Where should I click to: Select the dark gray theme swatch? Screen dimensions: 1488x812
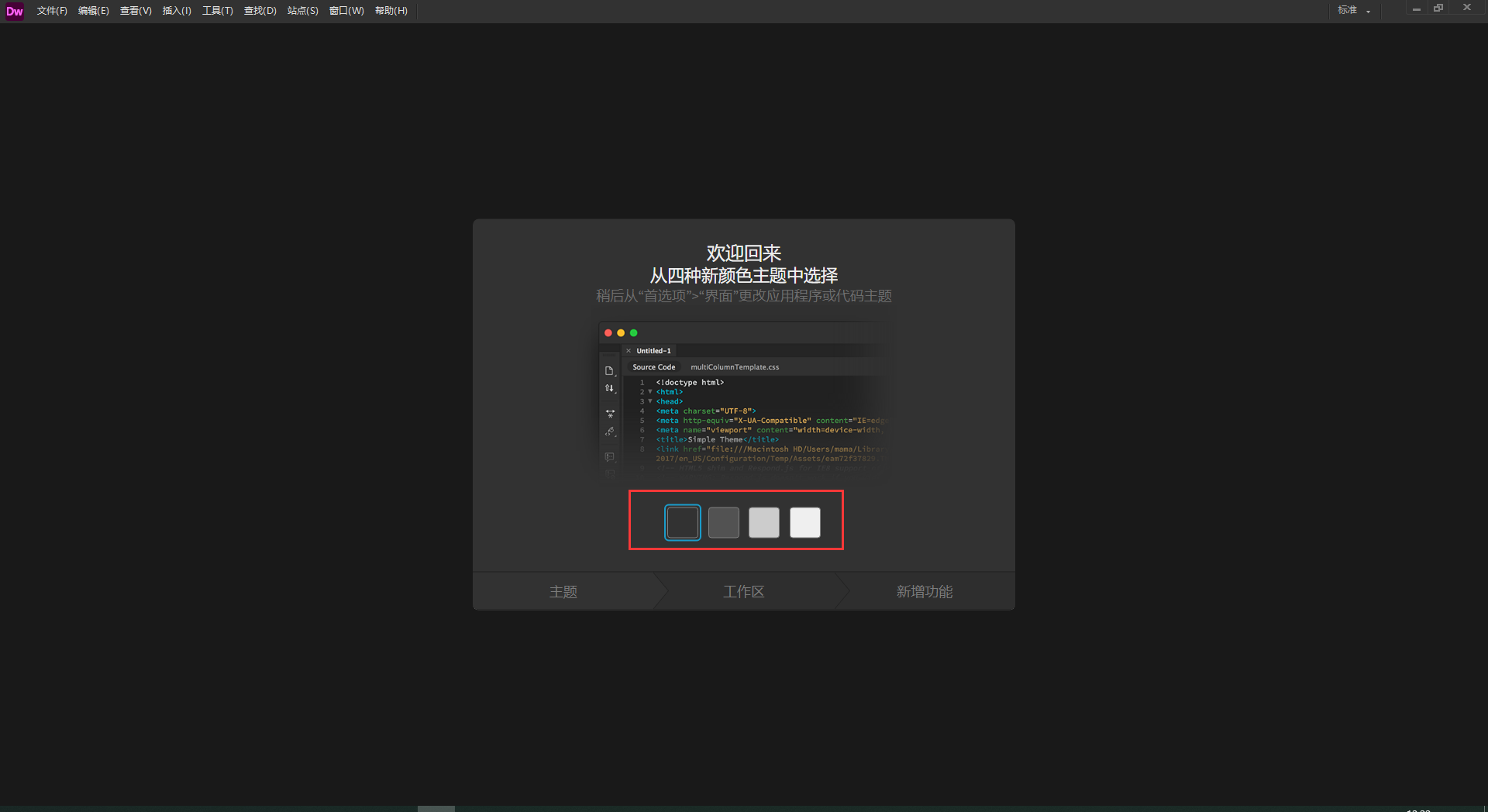click(724, 522)
